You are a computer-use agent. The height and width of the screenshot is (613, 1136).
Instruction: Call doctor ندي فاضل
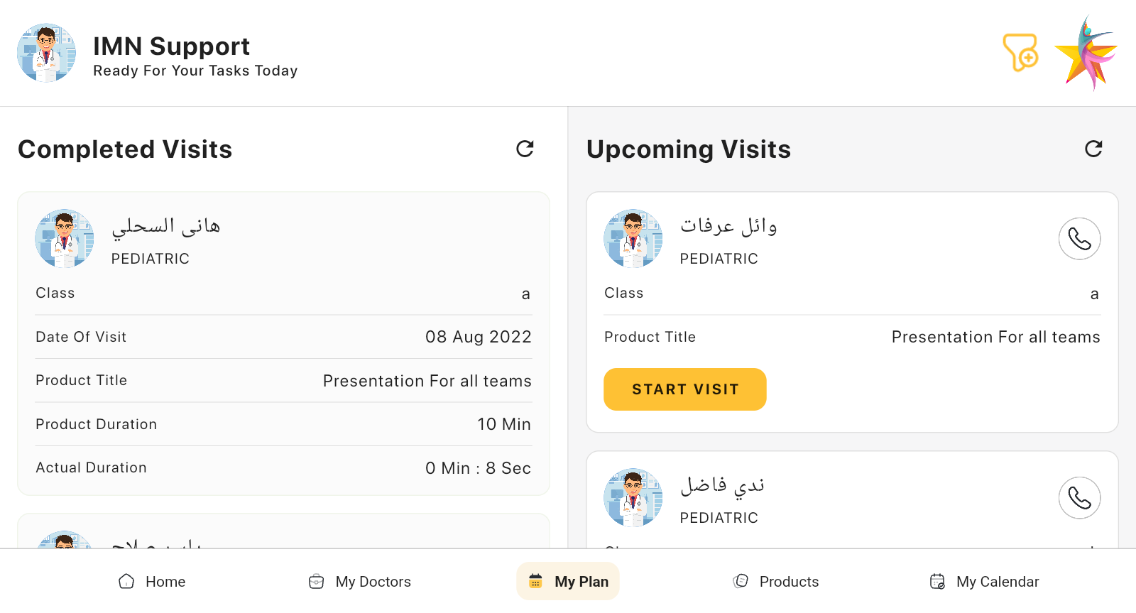point(1079,498)
